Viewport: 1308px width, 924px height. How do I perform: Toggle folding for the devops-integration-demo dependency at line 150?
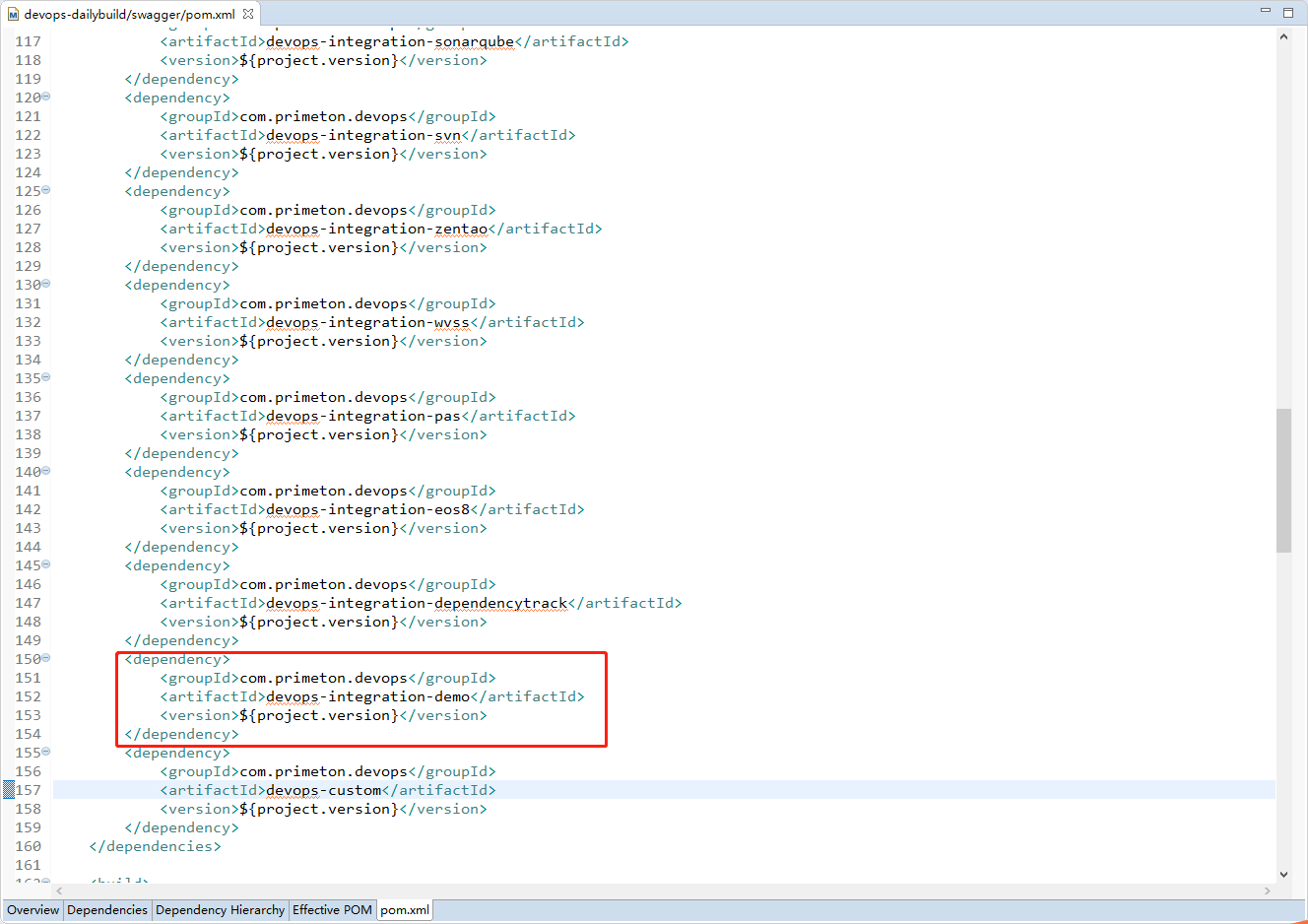[x=46, y=658]
